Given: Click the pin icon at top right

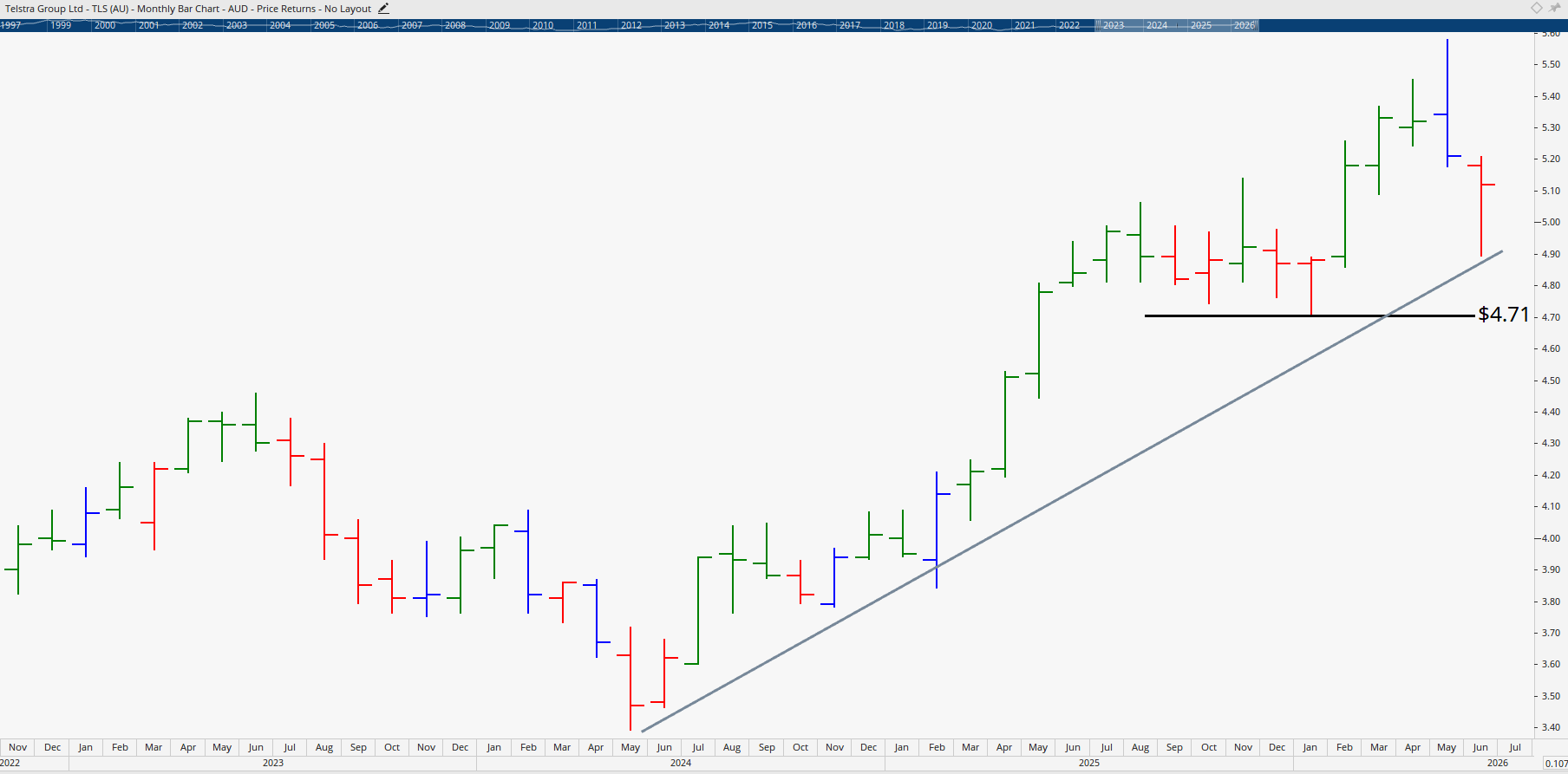Looking at the screenshot, I should click(x=1555, y=8).
